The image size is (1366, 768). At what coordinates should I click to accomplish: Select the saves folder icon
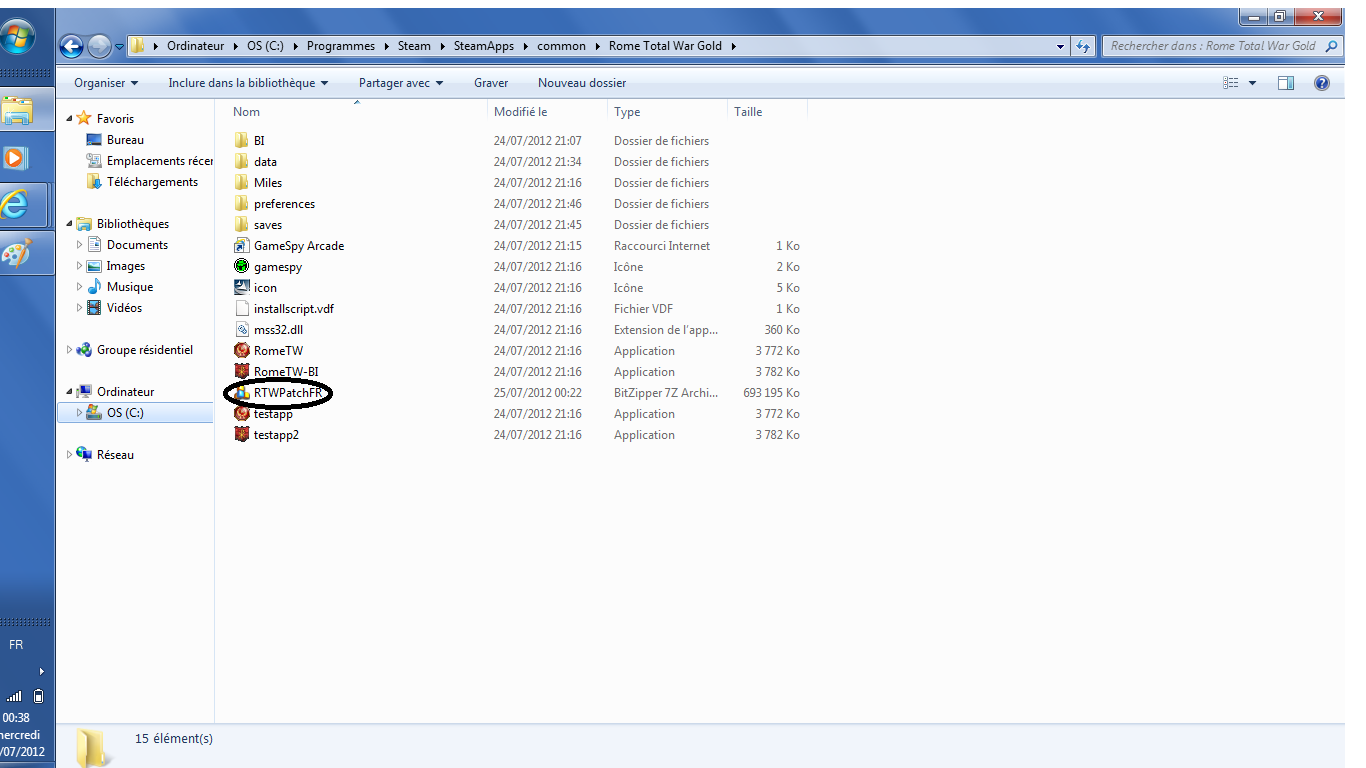pos(241,225)
